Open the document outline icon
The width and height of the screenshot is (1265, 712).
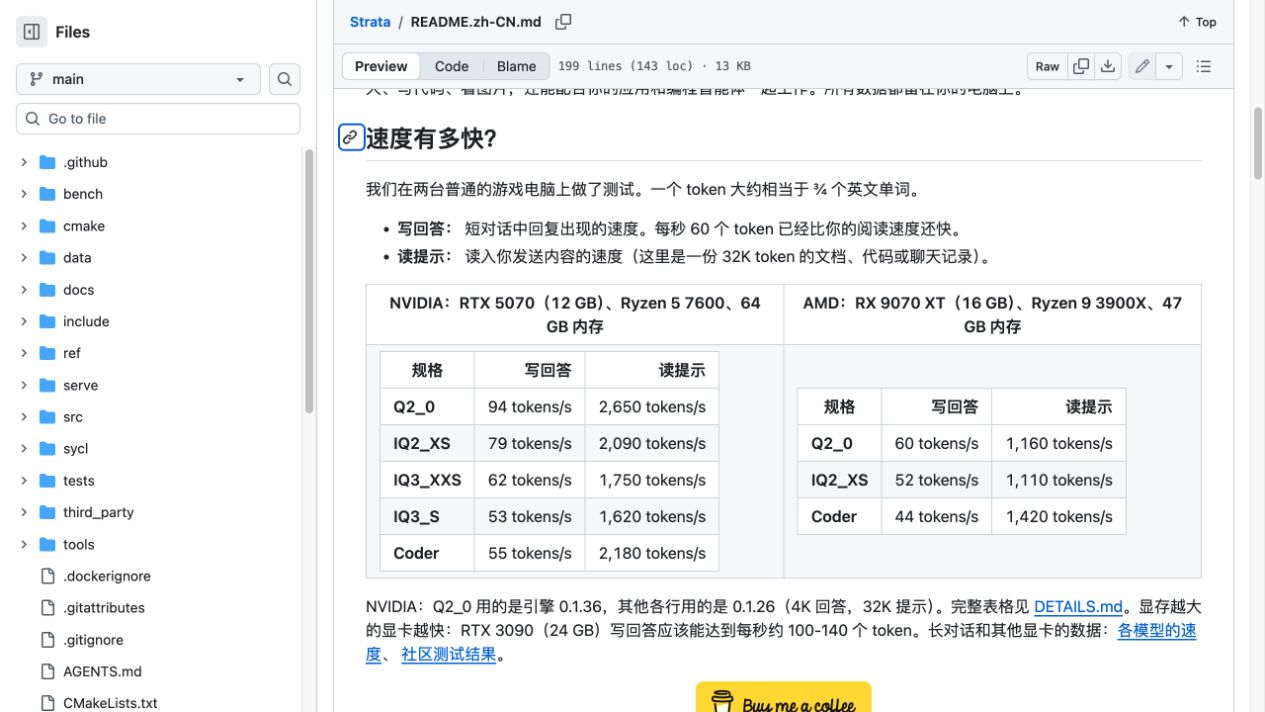(1204, 66)
